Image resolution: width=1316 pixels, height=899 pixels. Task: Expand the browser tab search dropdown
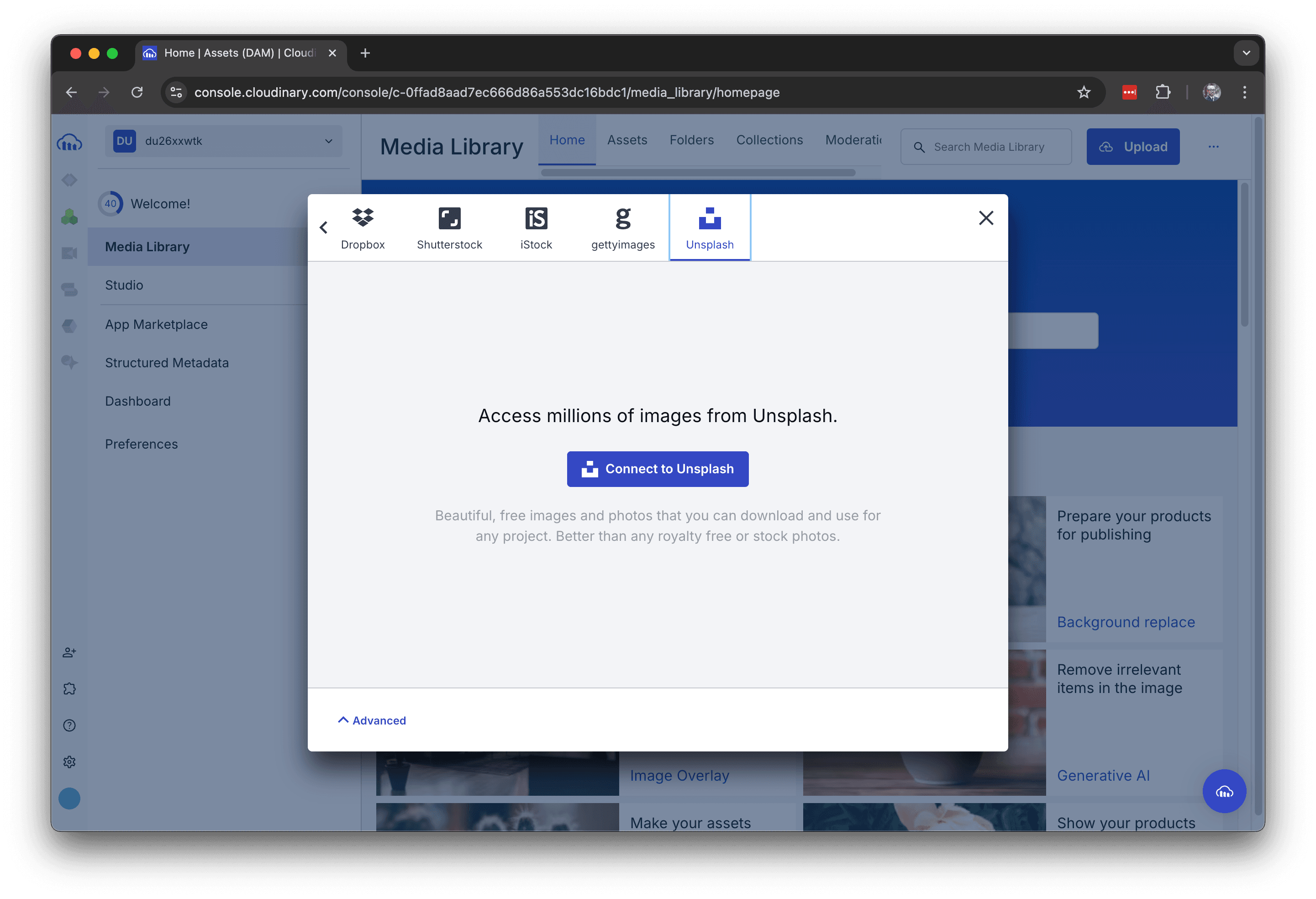[1246, 53]
